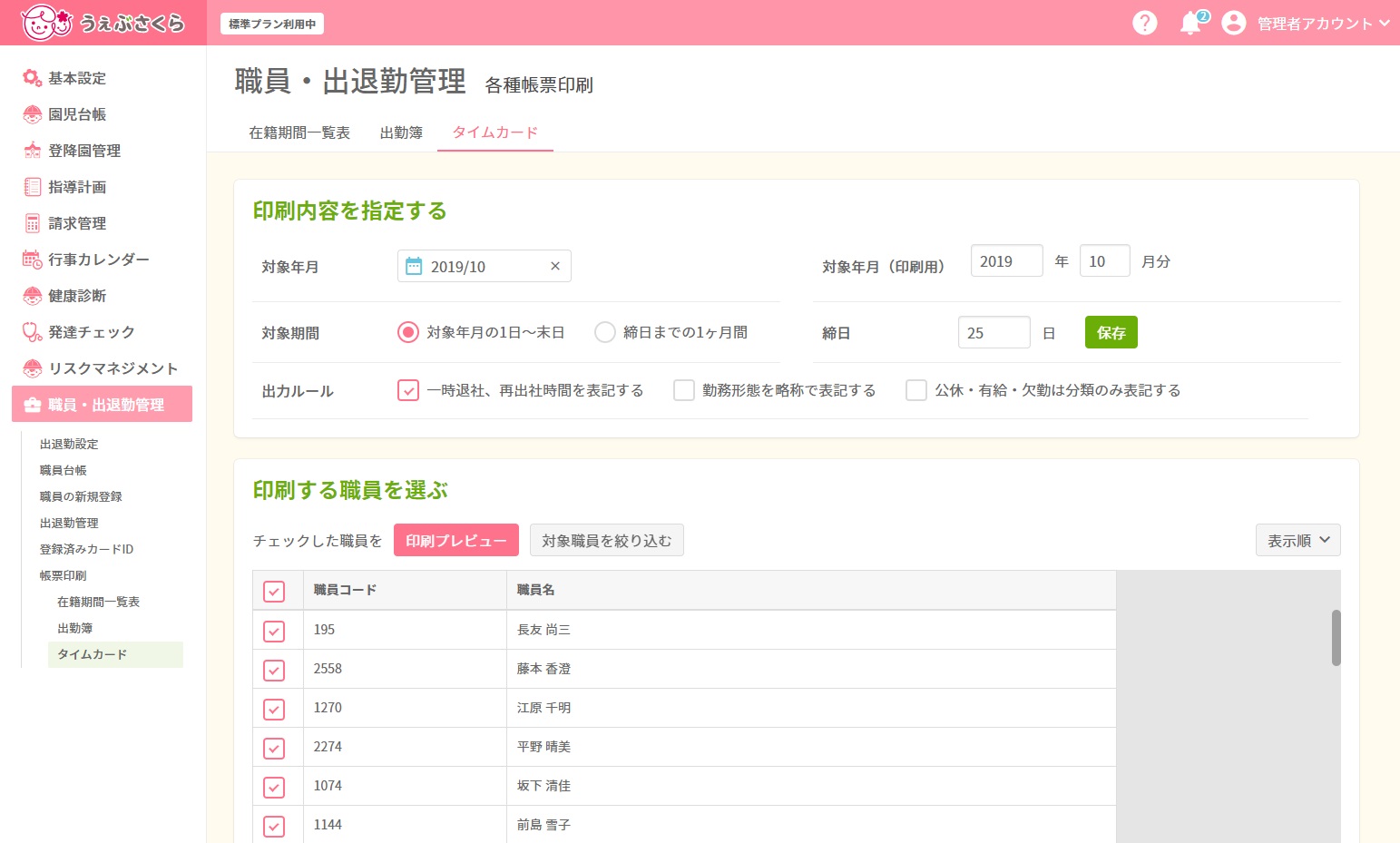The image size is (1400, 843).
Task: Enable 勤務形態を略称で表記する checkbox
Action: coord(684,390)
